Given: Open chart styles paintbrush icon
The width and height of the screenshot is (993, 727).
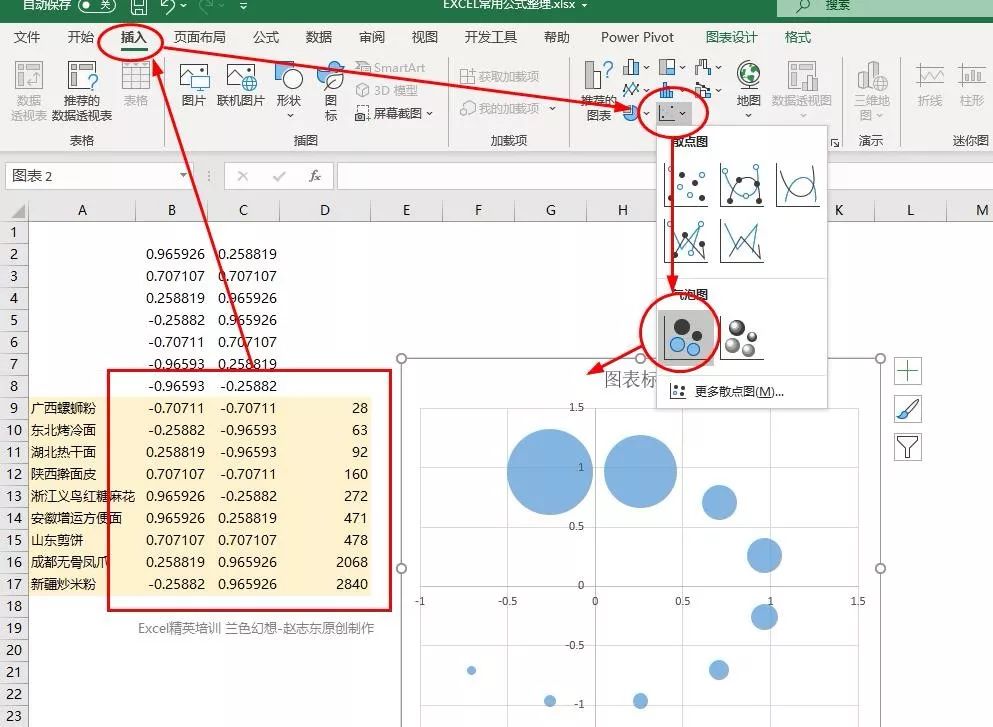Looking at the screenshot, I should [x=908, y=409].
